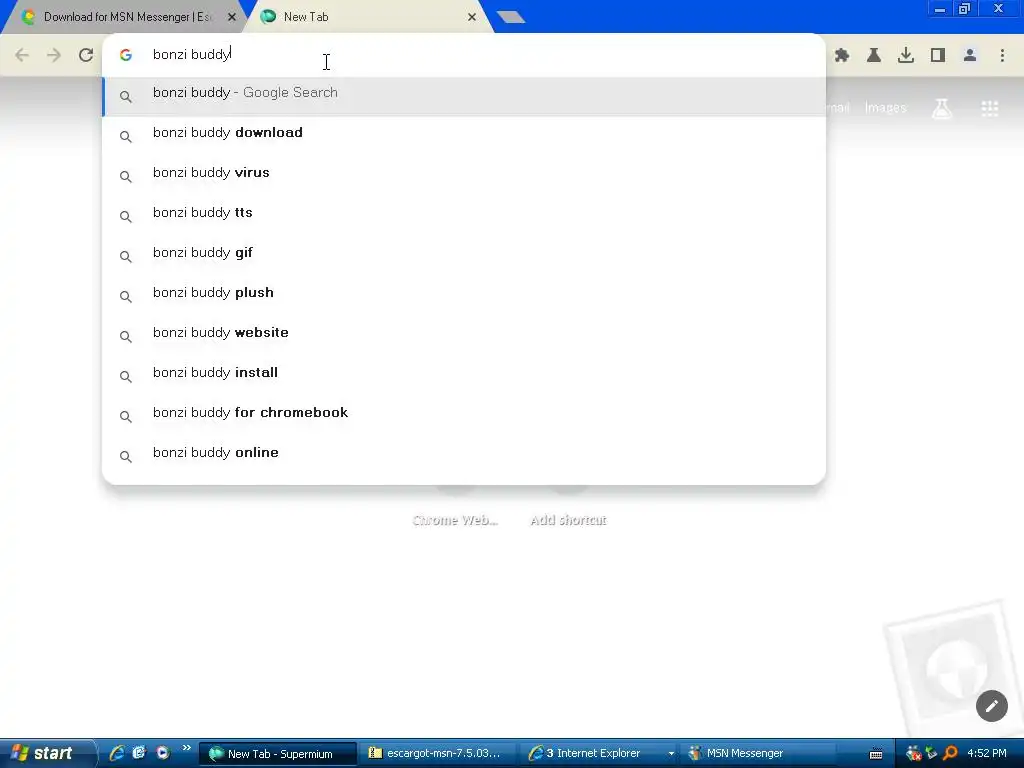1024x768 pixels.
Task: Open the escargot-msn-7.5.03 taskbar item
Action: coord(438,754)
